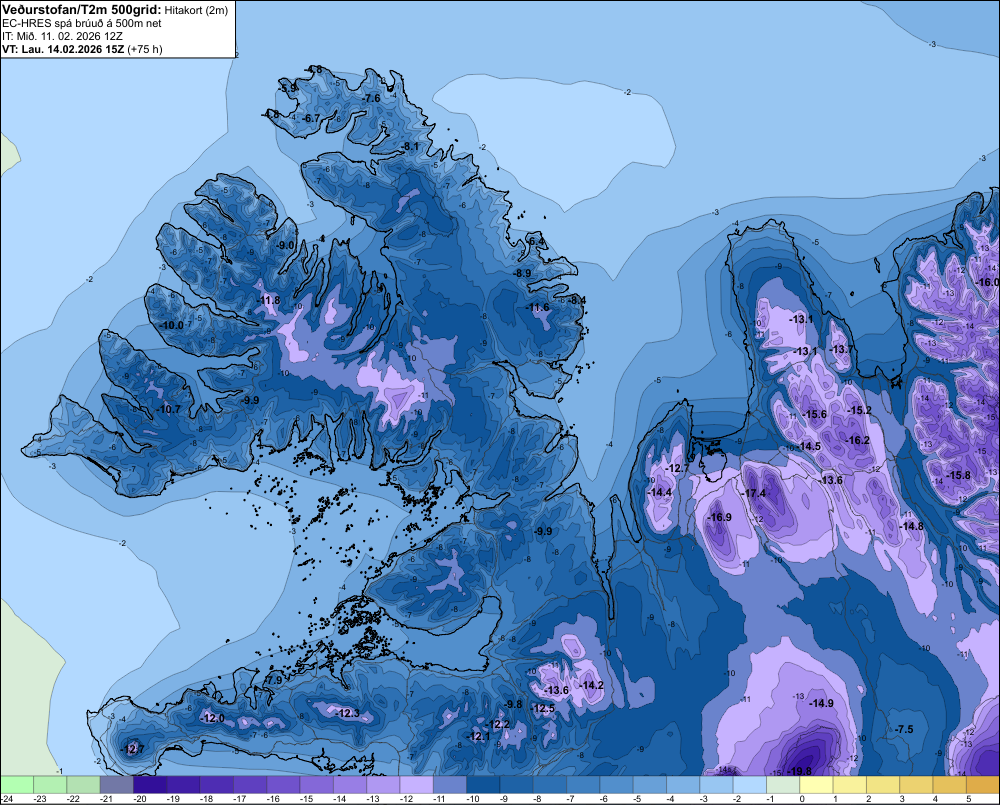Click the -7.6 temperature label
The image size is (1000, 805).
(x=372, y=98)
